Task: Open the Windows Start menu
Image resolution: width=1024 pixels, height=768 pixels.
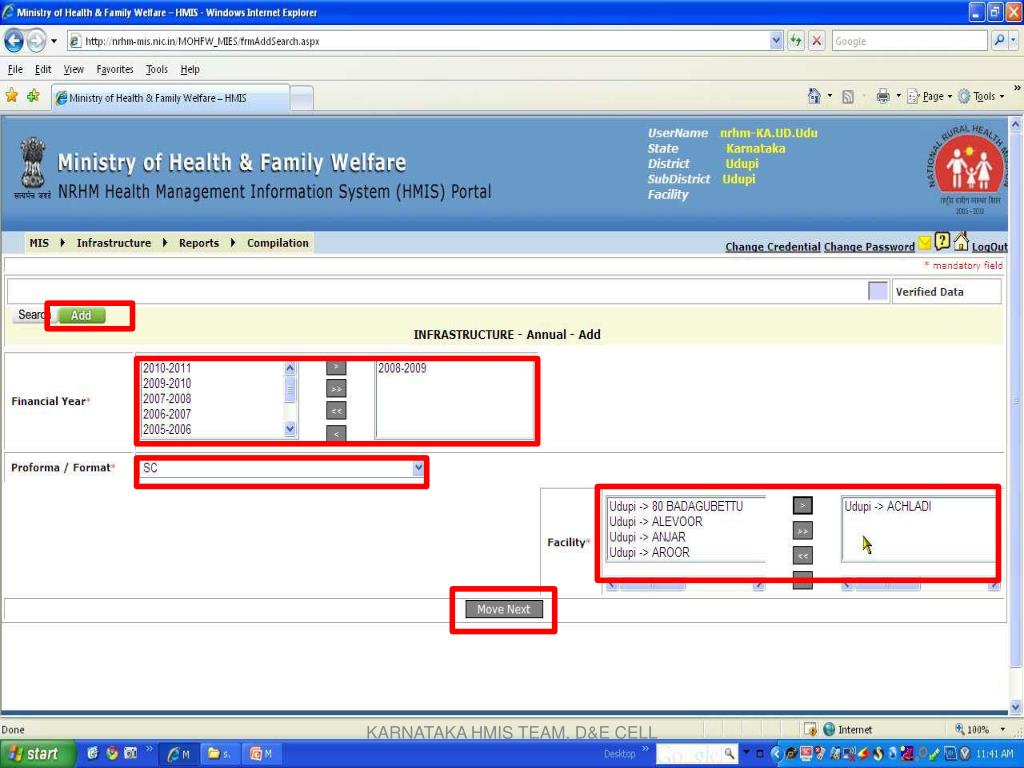Action: point(36,754)
